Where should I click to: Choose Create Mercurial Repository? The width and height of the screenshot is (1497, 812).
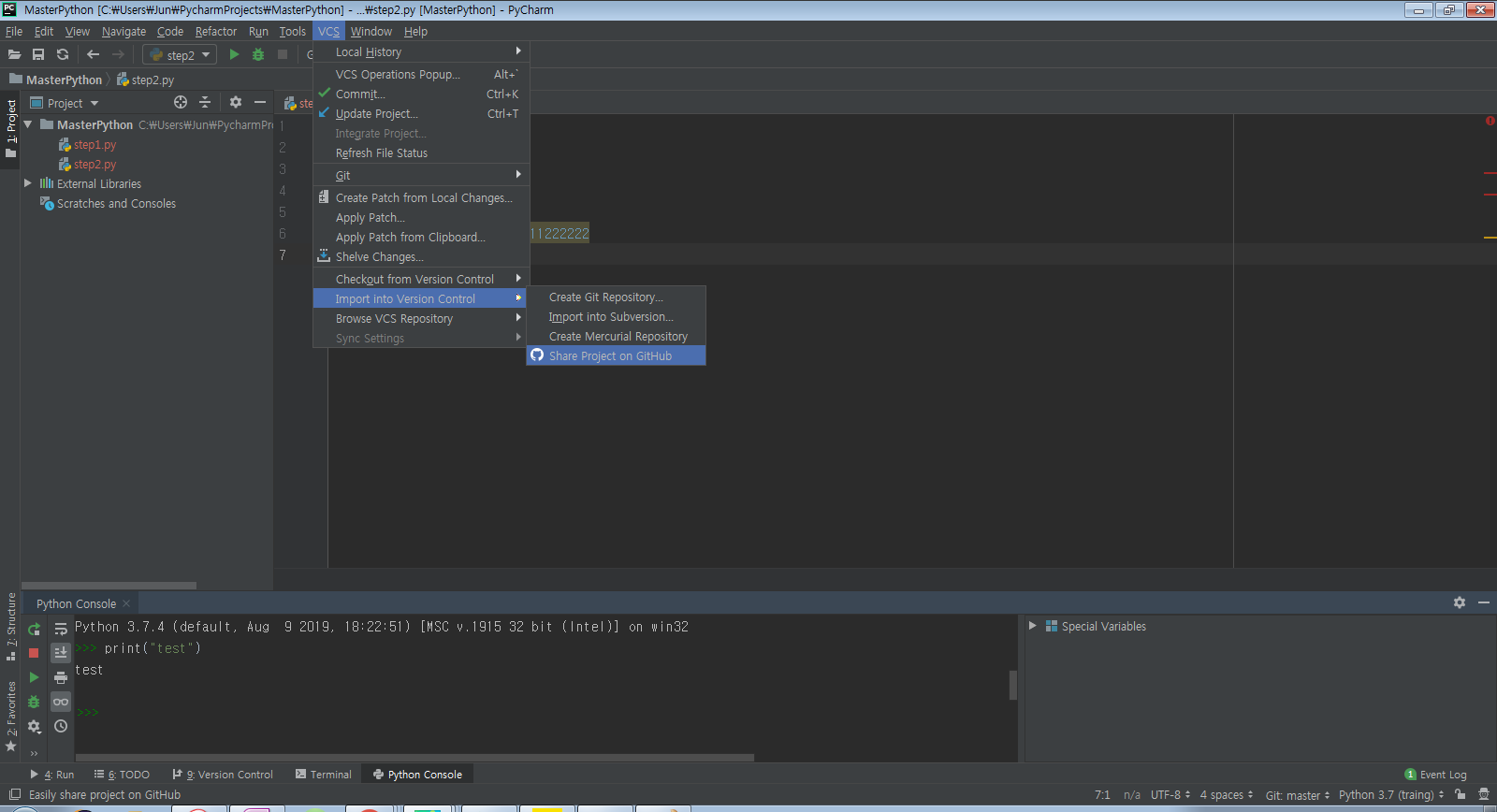coord(616,336)
